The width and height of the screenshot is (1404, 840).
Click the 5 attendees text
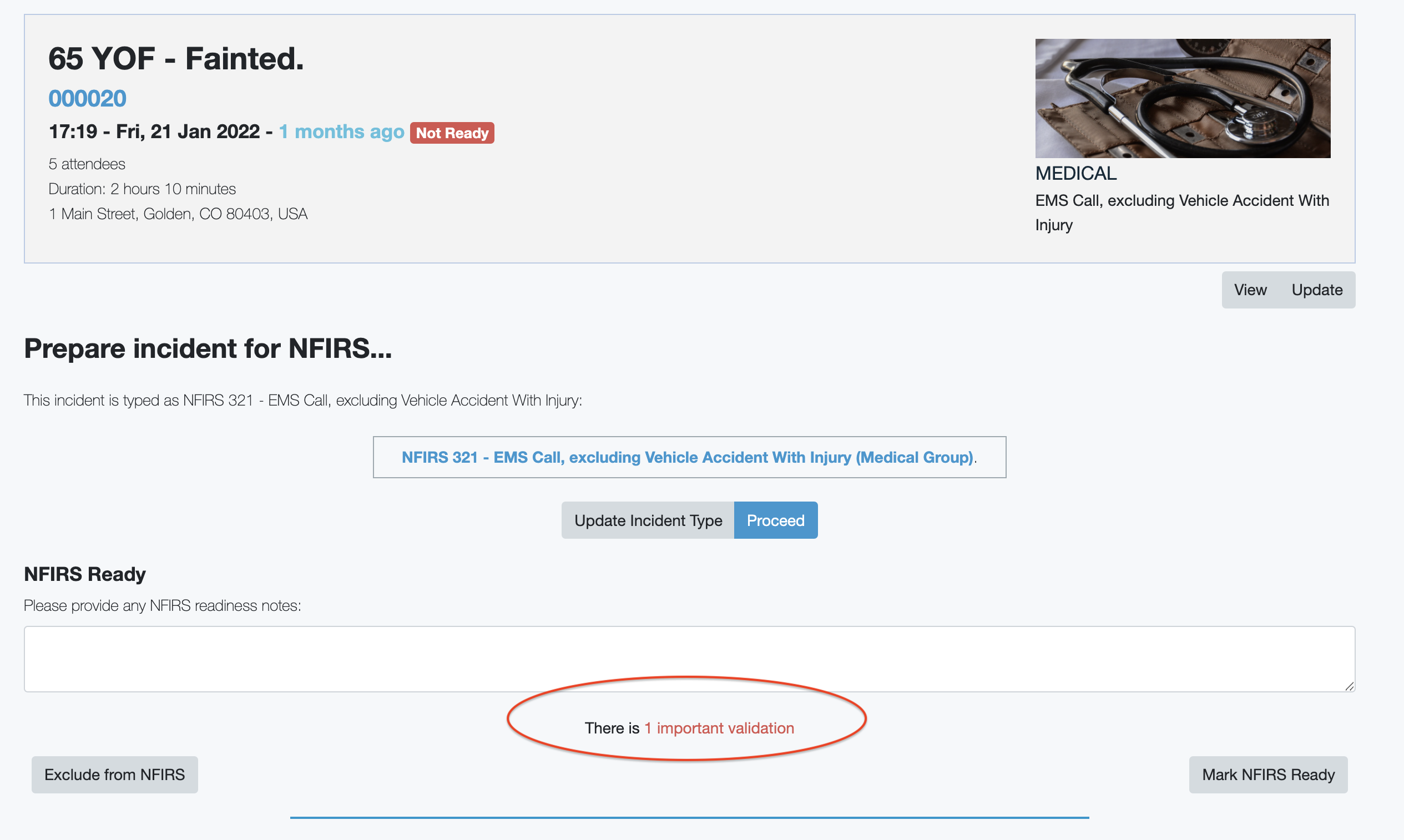point(87,164)
